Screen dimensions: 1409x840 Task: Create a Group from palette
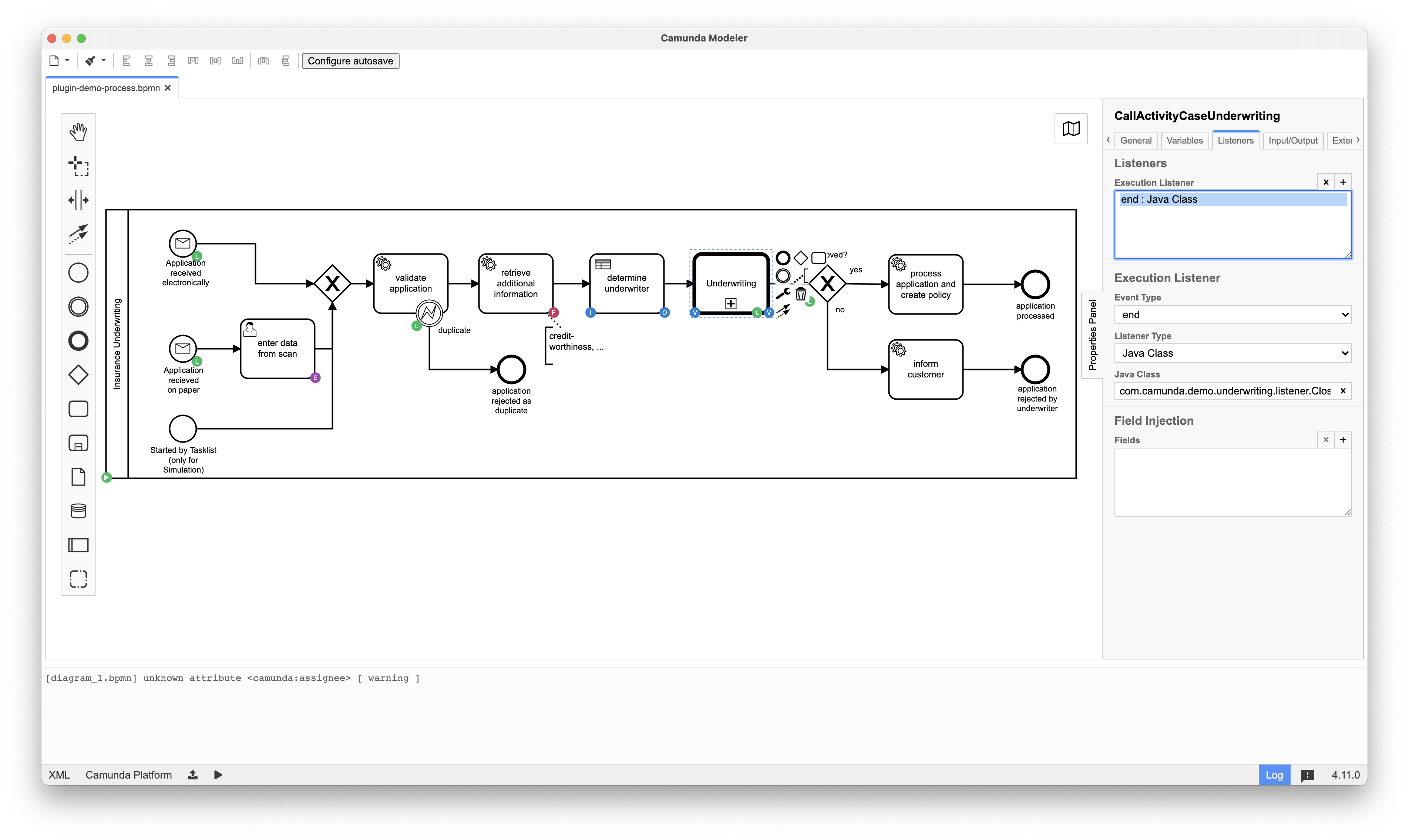coord(78,579)
